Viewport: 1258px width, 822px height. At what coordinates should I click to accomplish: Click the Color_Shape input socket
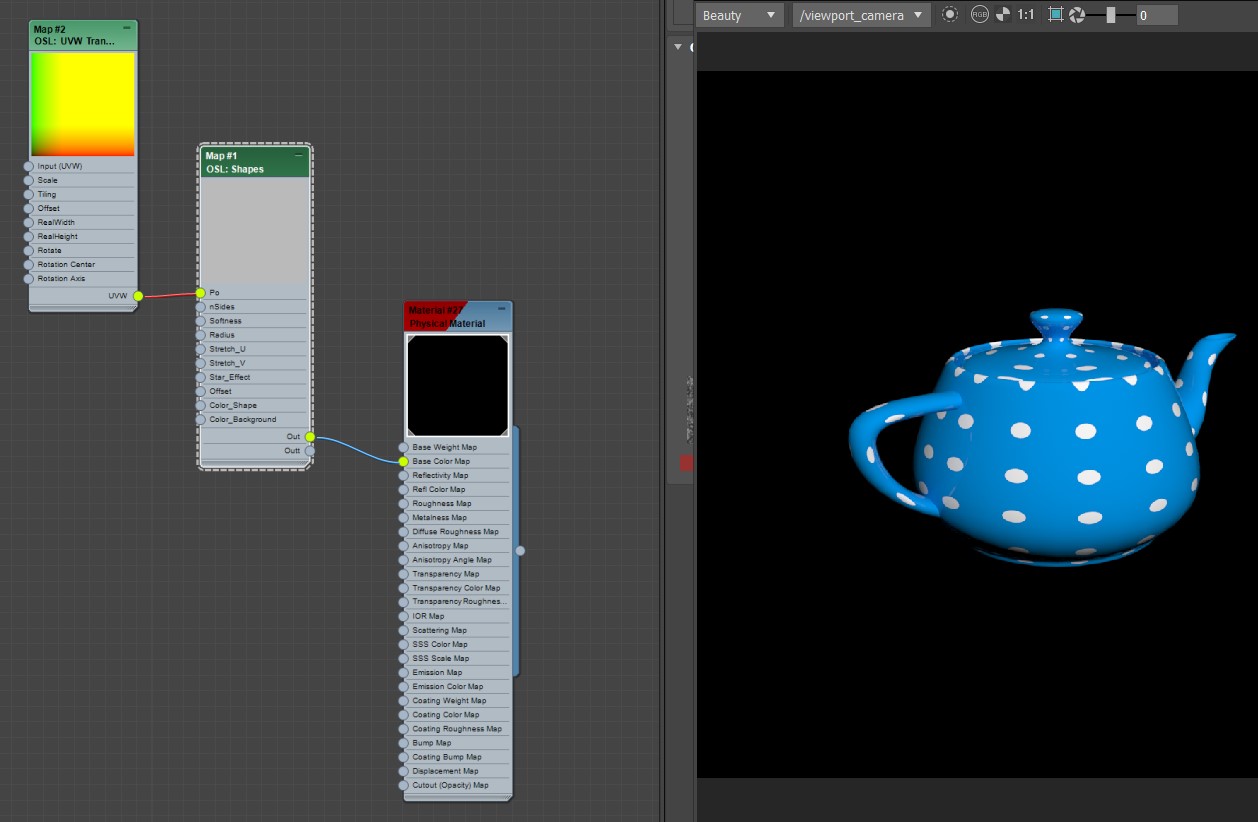[201, 406]
